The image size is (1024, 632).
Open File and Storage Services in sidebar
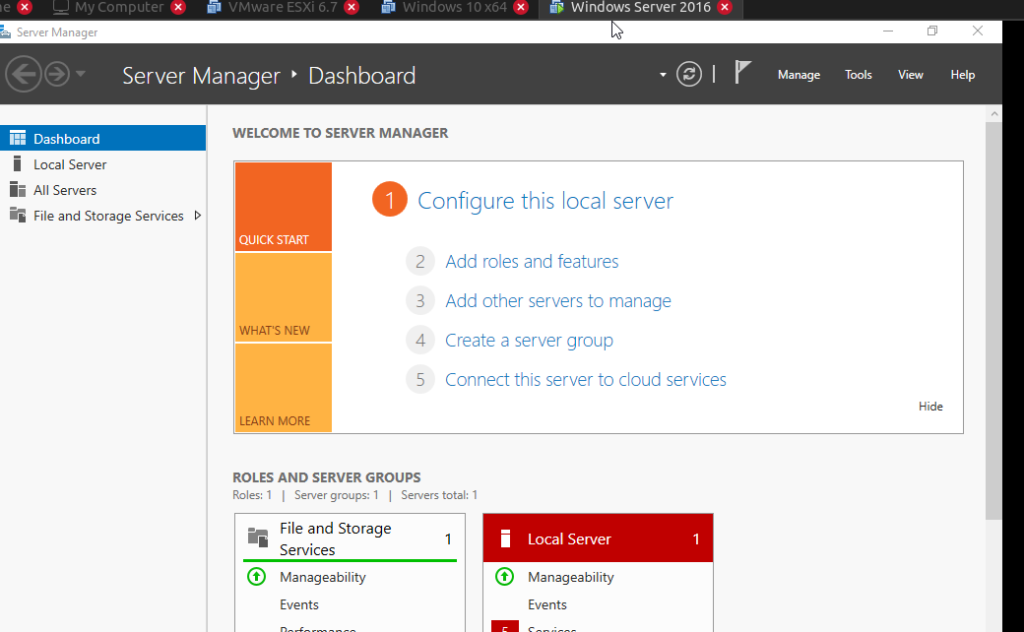[x=103, y=215]
